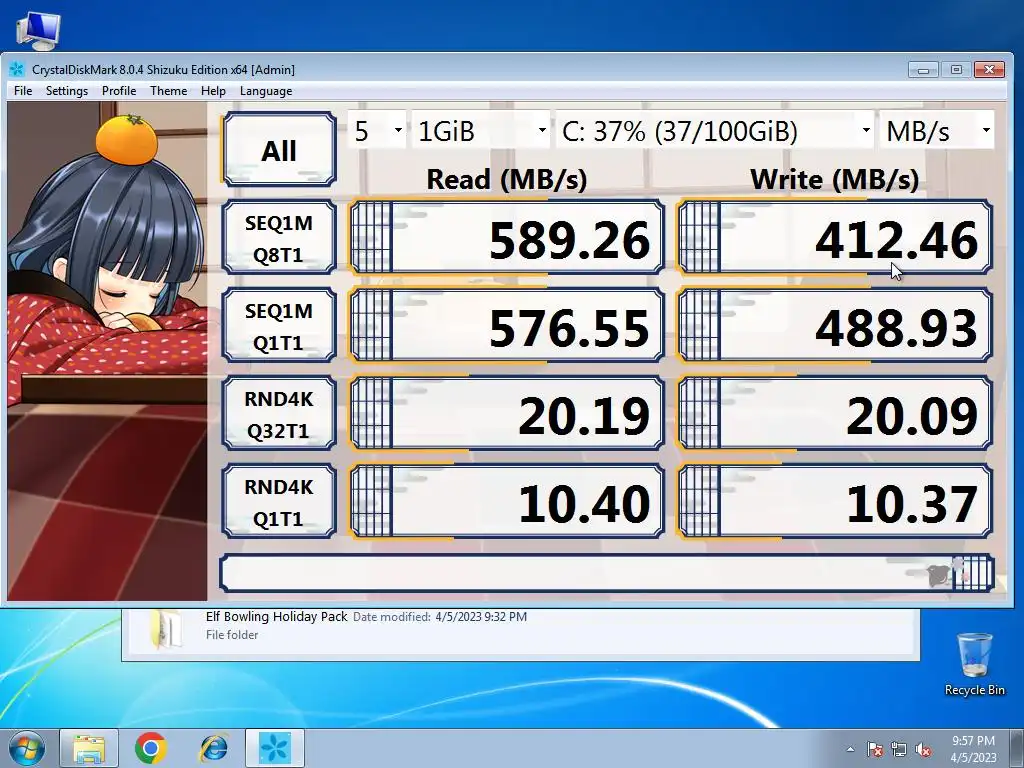The width and height of the screenshot is (1024, 768).
Task: Click the 20.09 write result
Action: pyautogui.click(x=835, y=414)
